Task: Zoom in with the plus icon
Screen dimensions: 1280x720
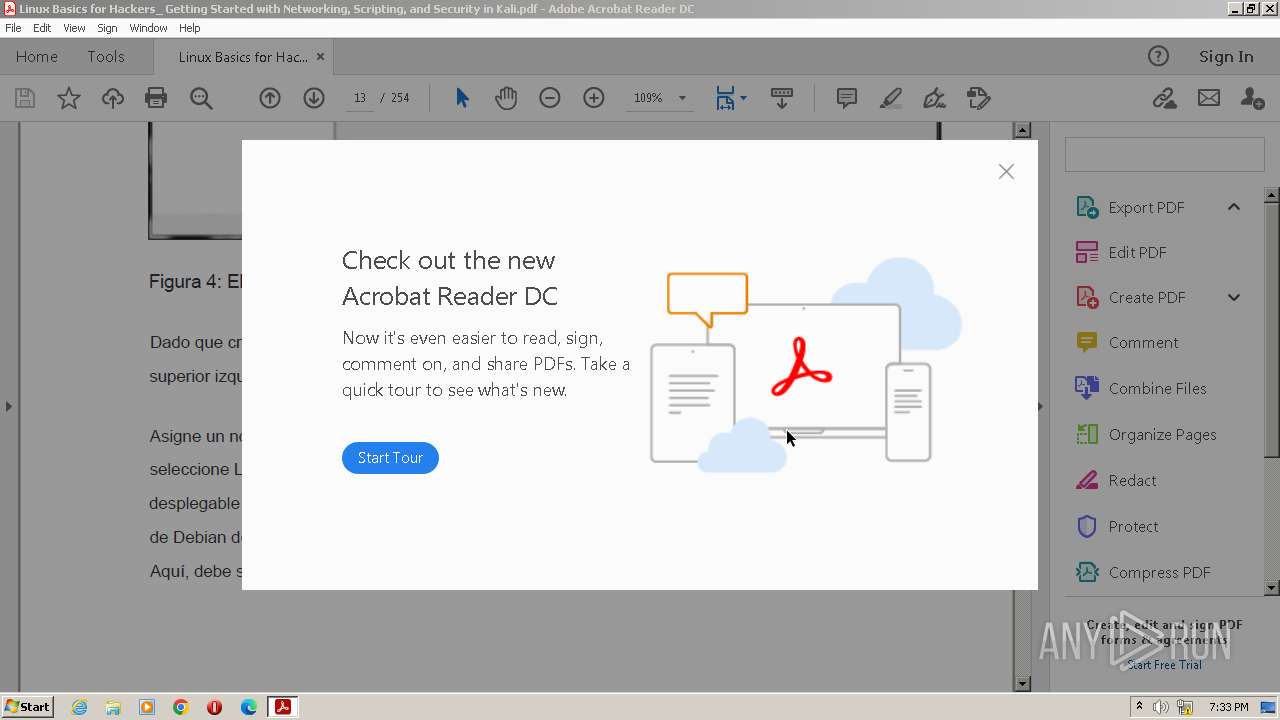Action: click(x=594, y=98)
